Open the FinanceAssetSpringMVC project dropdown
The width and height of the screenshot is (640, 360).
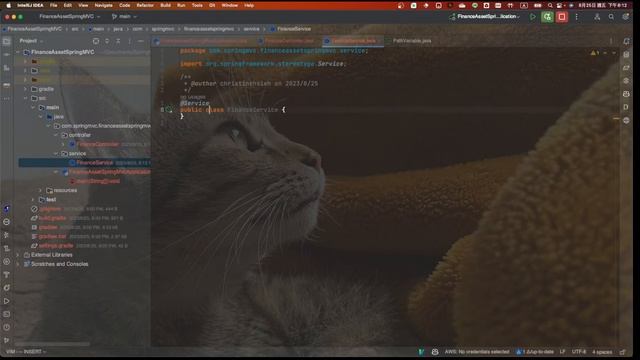70,17
